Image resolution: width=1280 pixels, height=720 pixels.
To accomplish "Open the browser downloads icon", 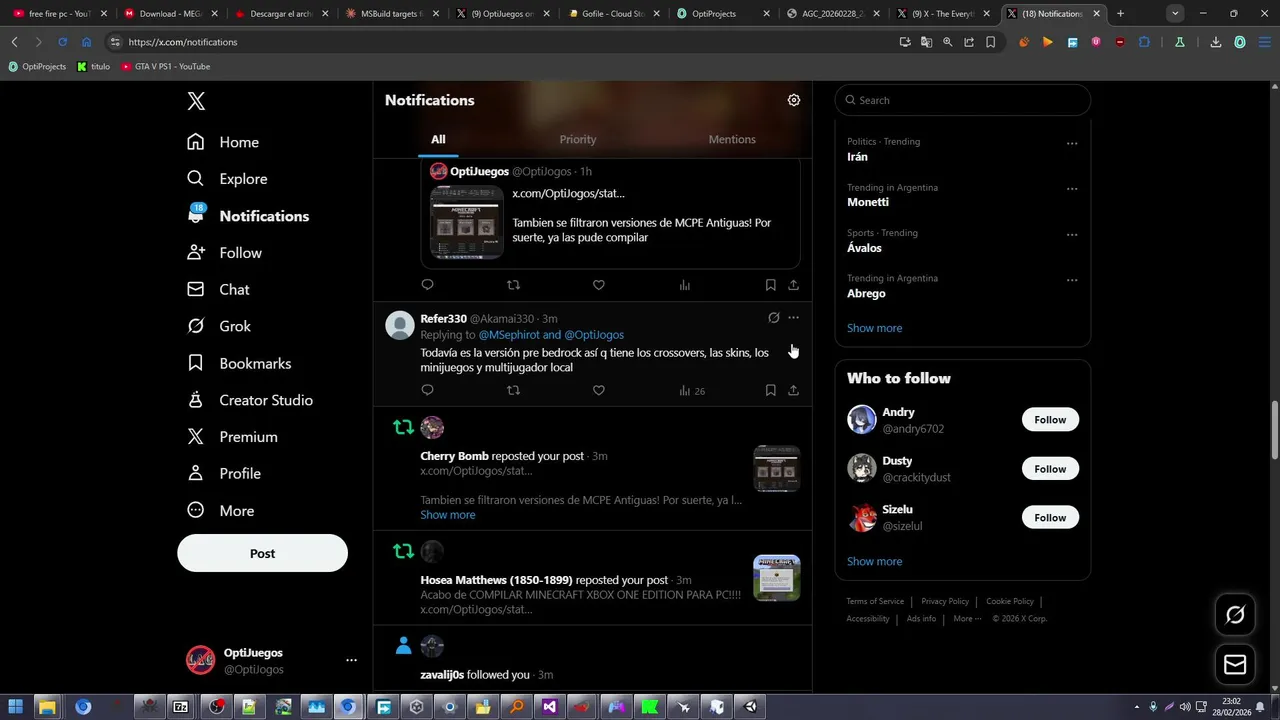I will [1216, 42].
